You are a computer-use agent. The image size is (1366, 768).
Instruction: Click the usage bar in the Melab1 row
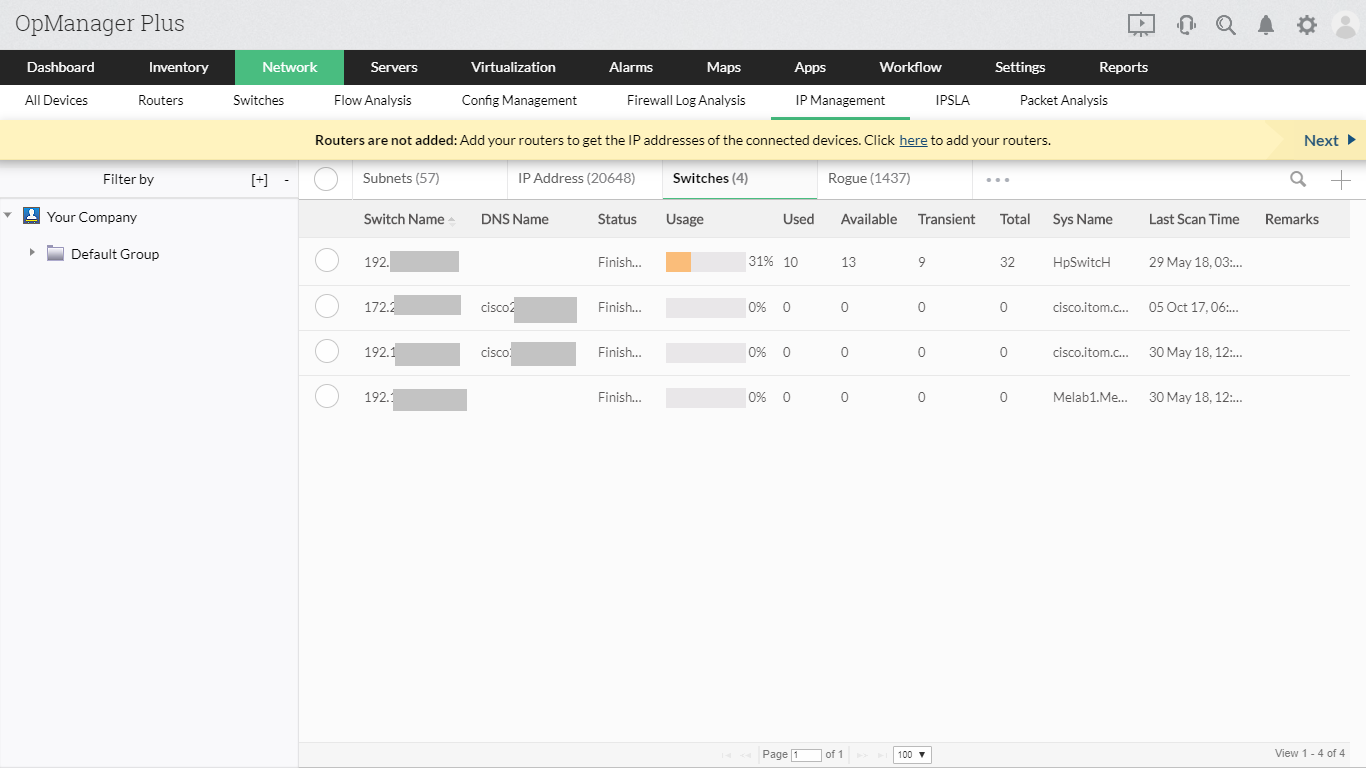pos(706,397)
